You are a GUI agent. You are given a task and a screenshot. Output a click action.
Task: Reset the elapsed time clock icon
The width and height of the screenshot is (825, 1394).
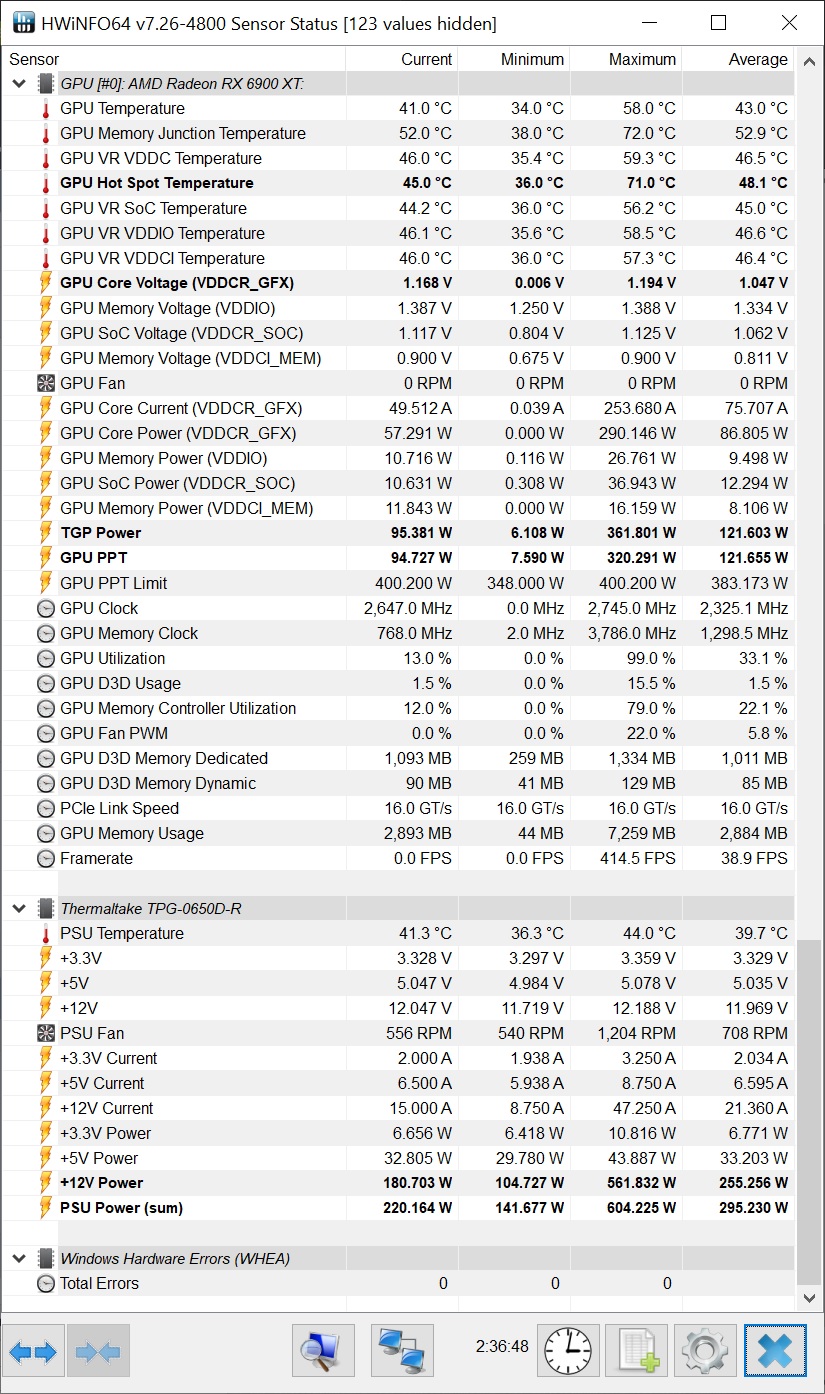(568, 1352)
